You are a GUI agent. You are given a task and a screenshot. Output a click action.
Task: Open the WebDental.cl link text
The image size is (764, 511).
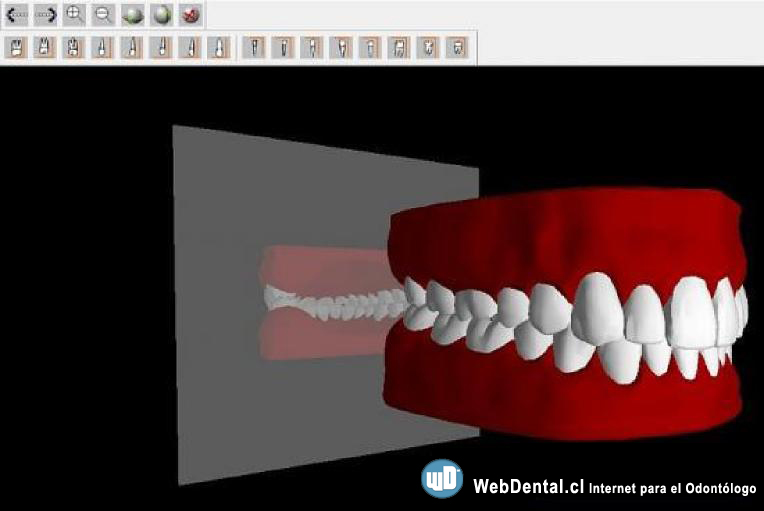click(x=528, y=487)
